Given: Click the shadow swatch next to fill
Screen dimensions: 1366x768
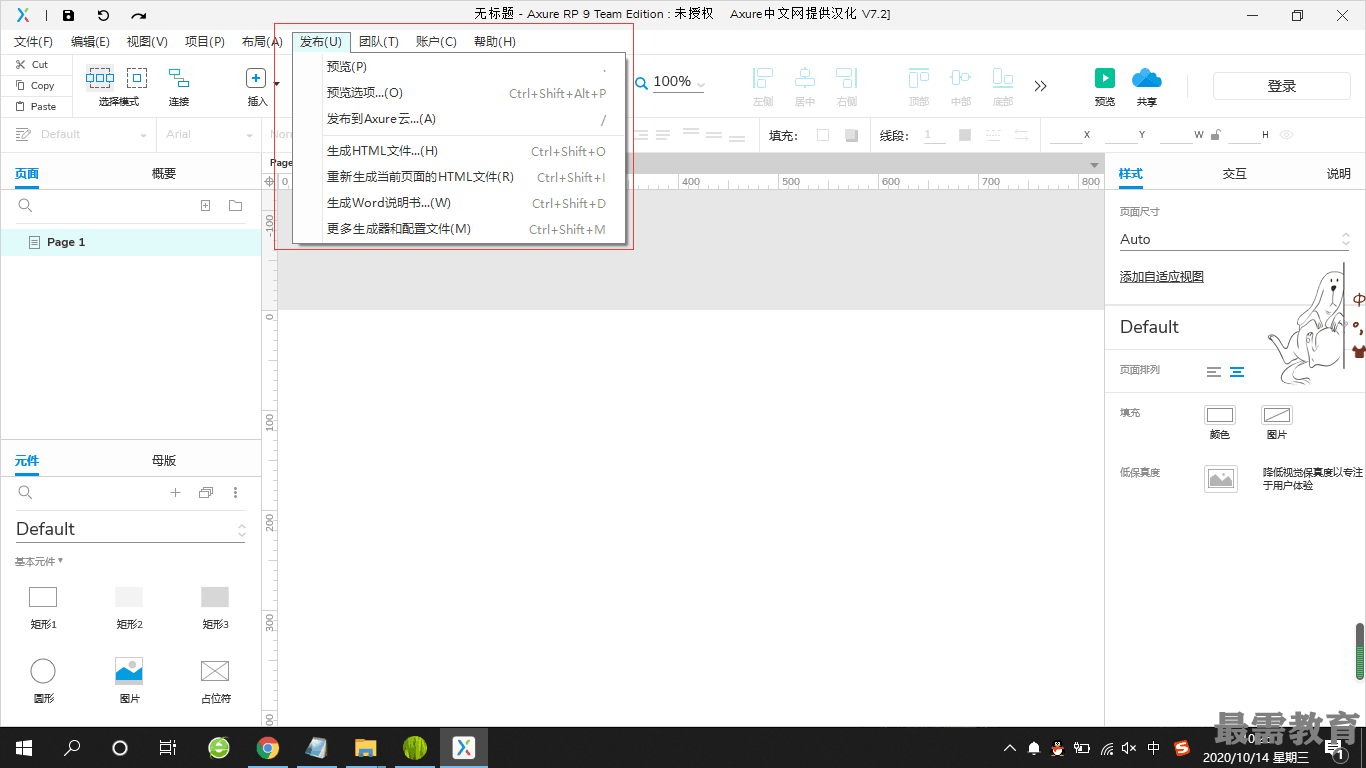Looking at the screenshot, I should point(851,135).
